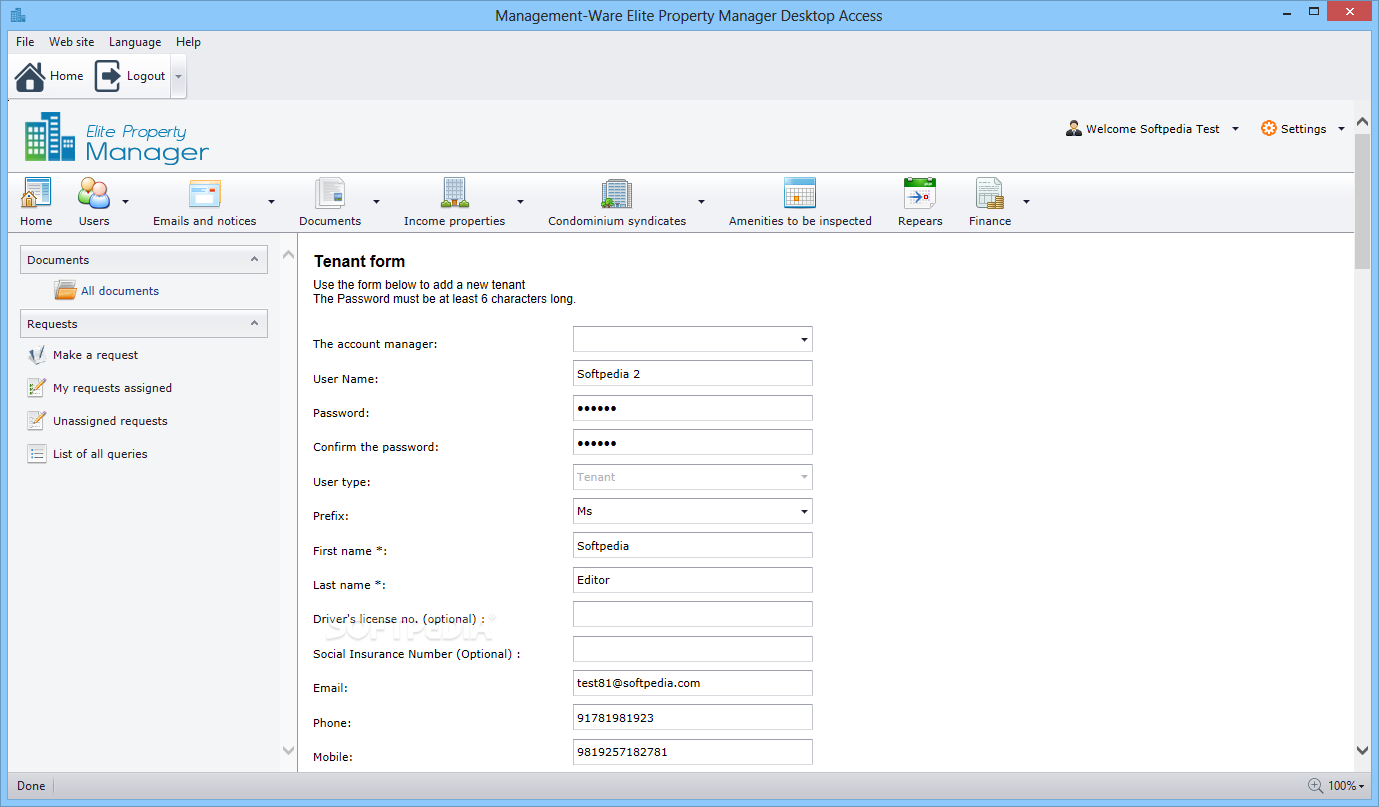Open the Repears calendar icon
The width and height of the screenshot is (1379, 807).
[x=920, y=193]
